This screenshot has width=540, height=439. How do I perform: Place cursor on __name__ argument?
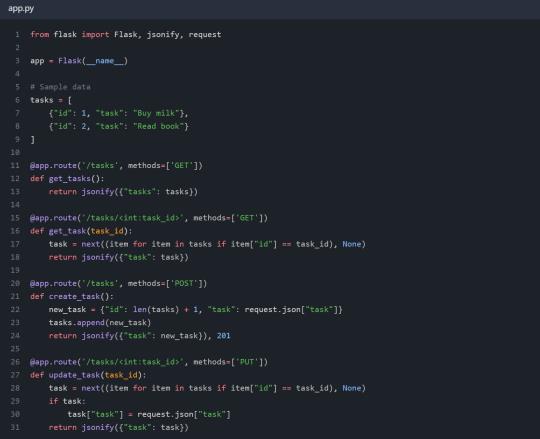(105, 61)
